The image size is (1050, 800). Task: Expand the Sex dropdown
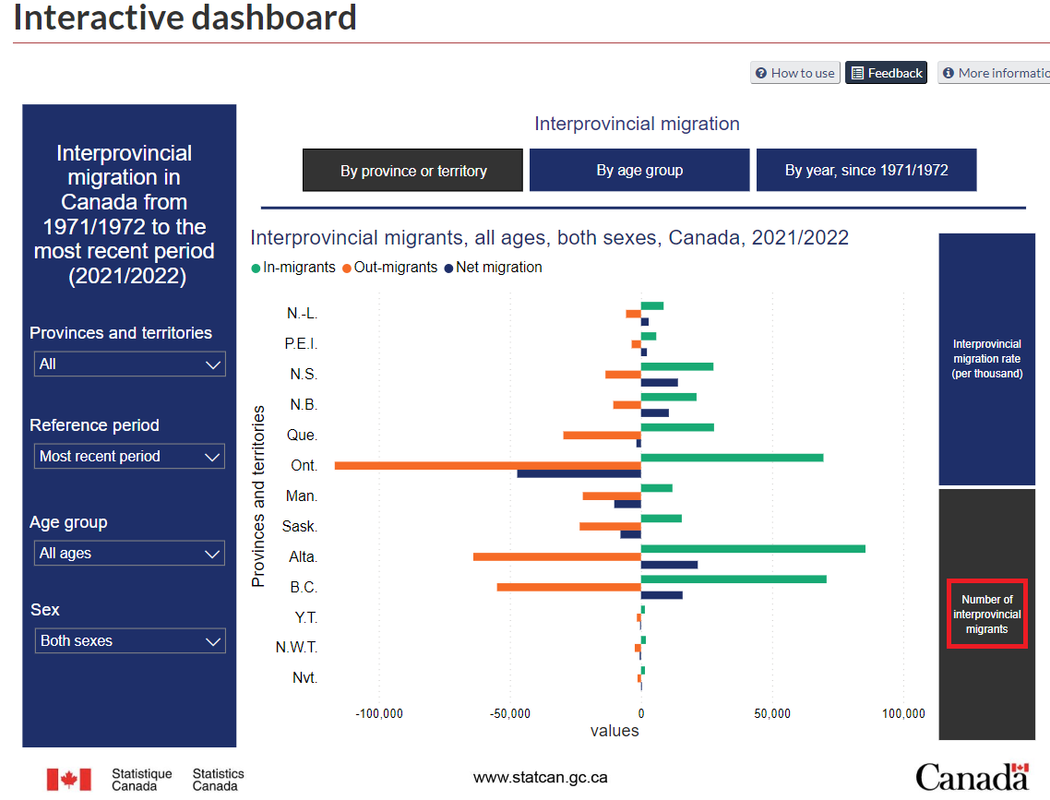[129, 641]
